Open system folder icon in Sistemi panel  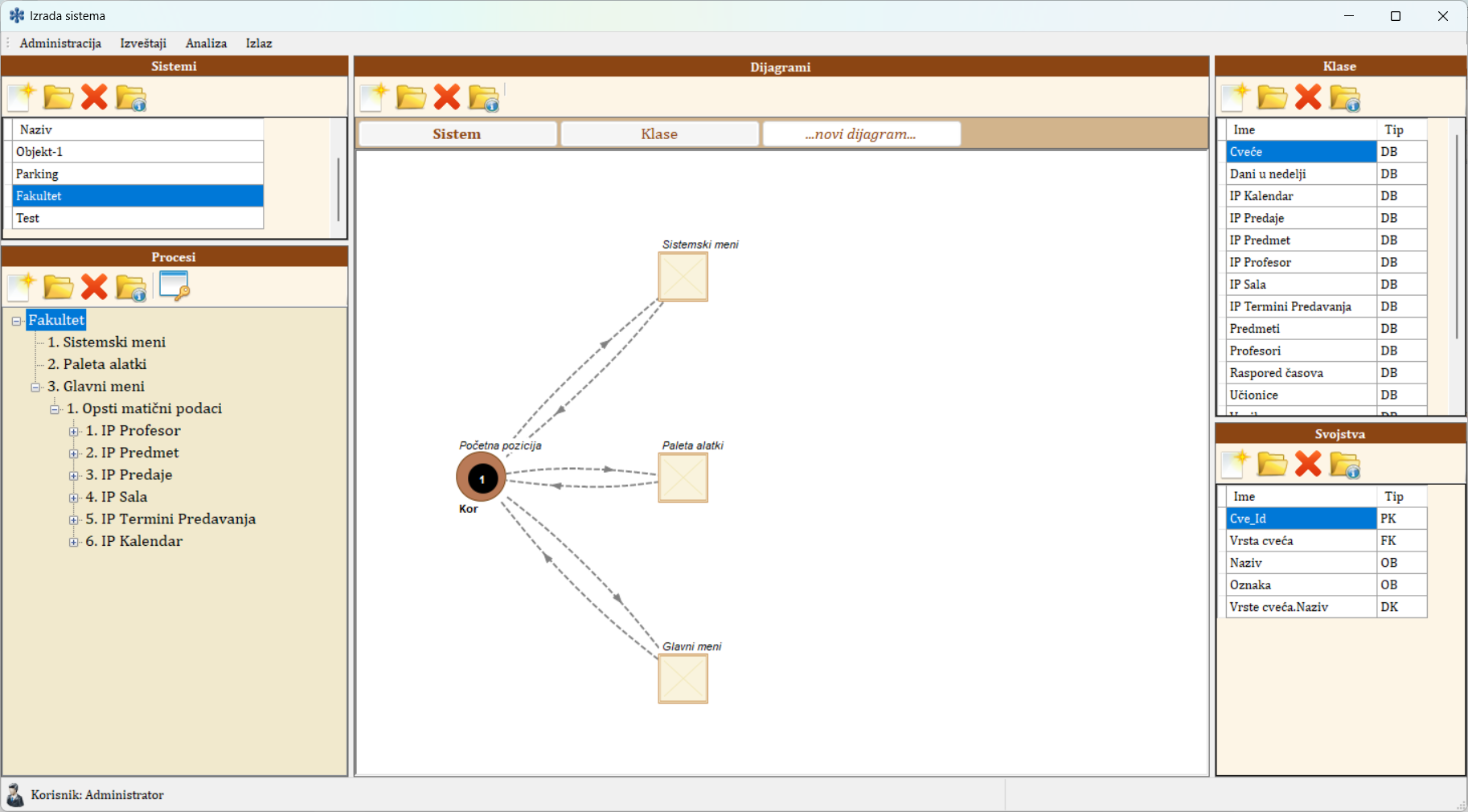[x=58, y=97]
